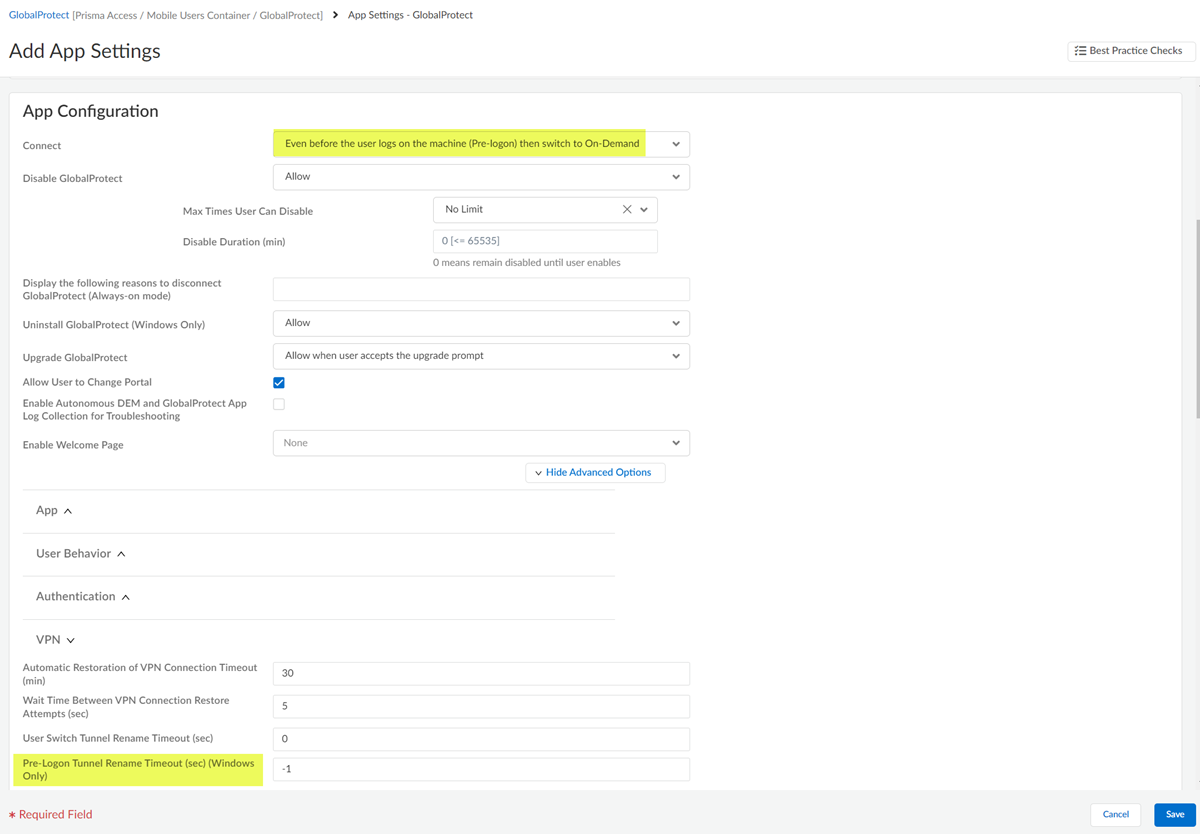
Task: Click the '0 means remain disabled until user enables' hint
Action: (x=527, y=263)
